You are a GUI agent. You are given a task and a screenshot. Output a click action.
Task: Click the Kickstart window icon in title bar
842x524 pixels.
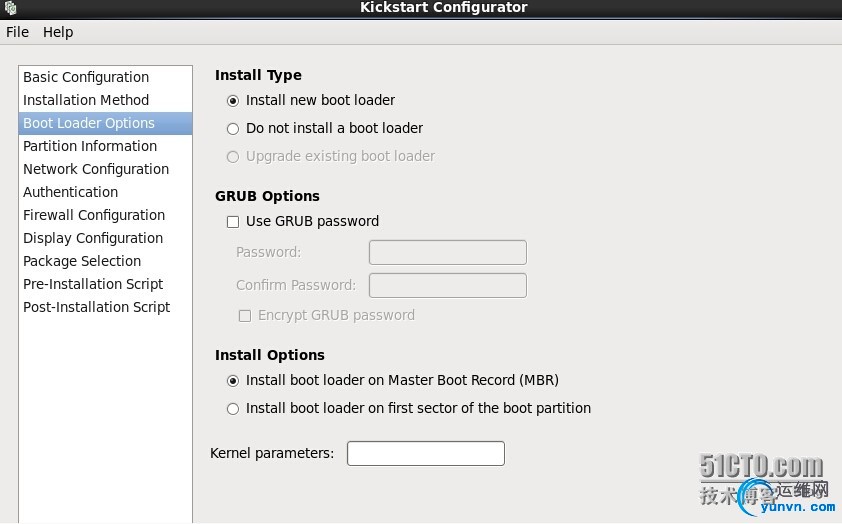pos(10,8)
